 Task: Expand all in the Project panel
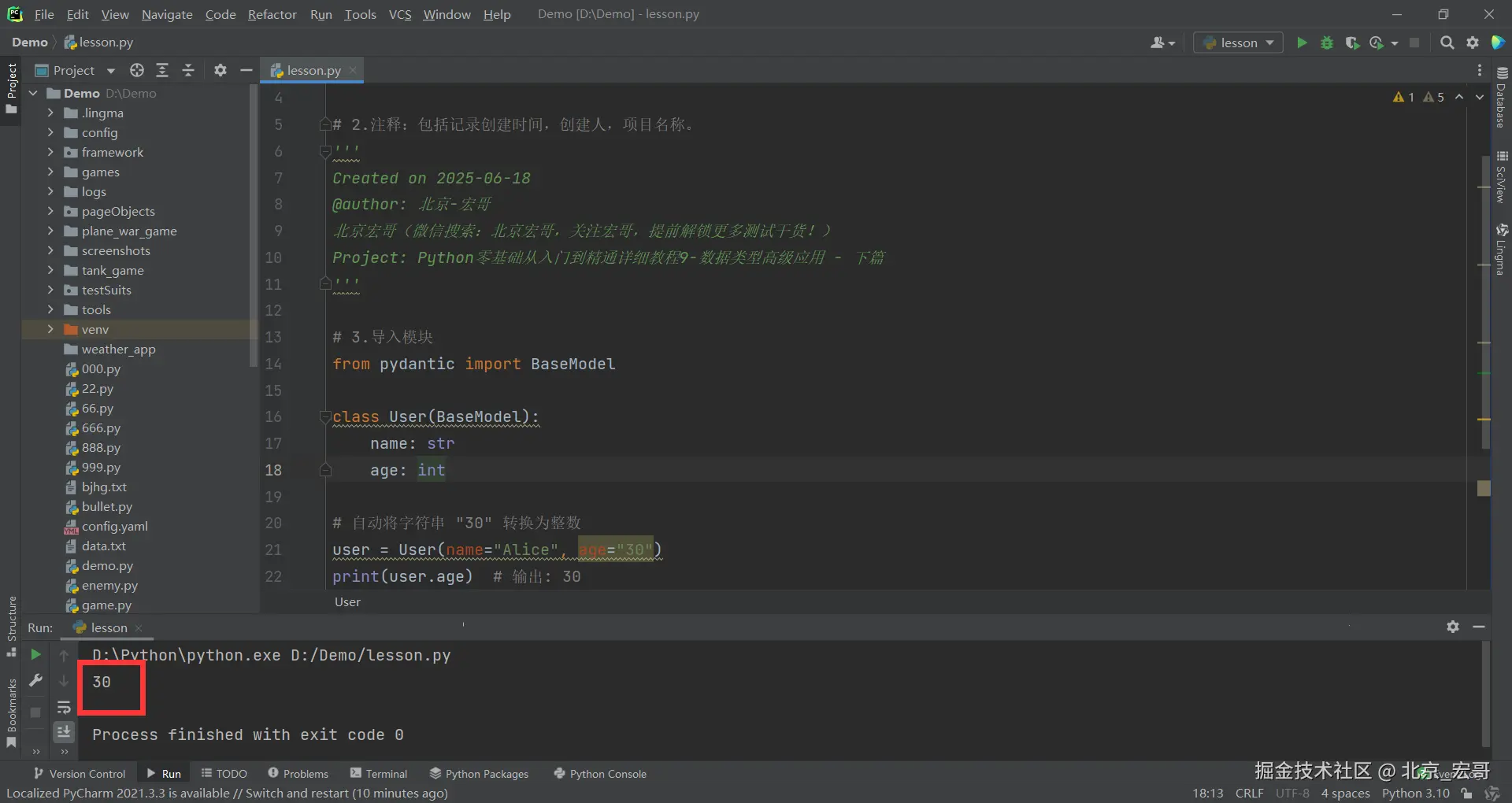point(162,70)
